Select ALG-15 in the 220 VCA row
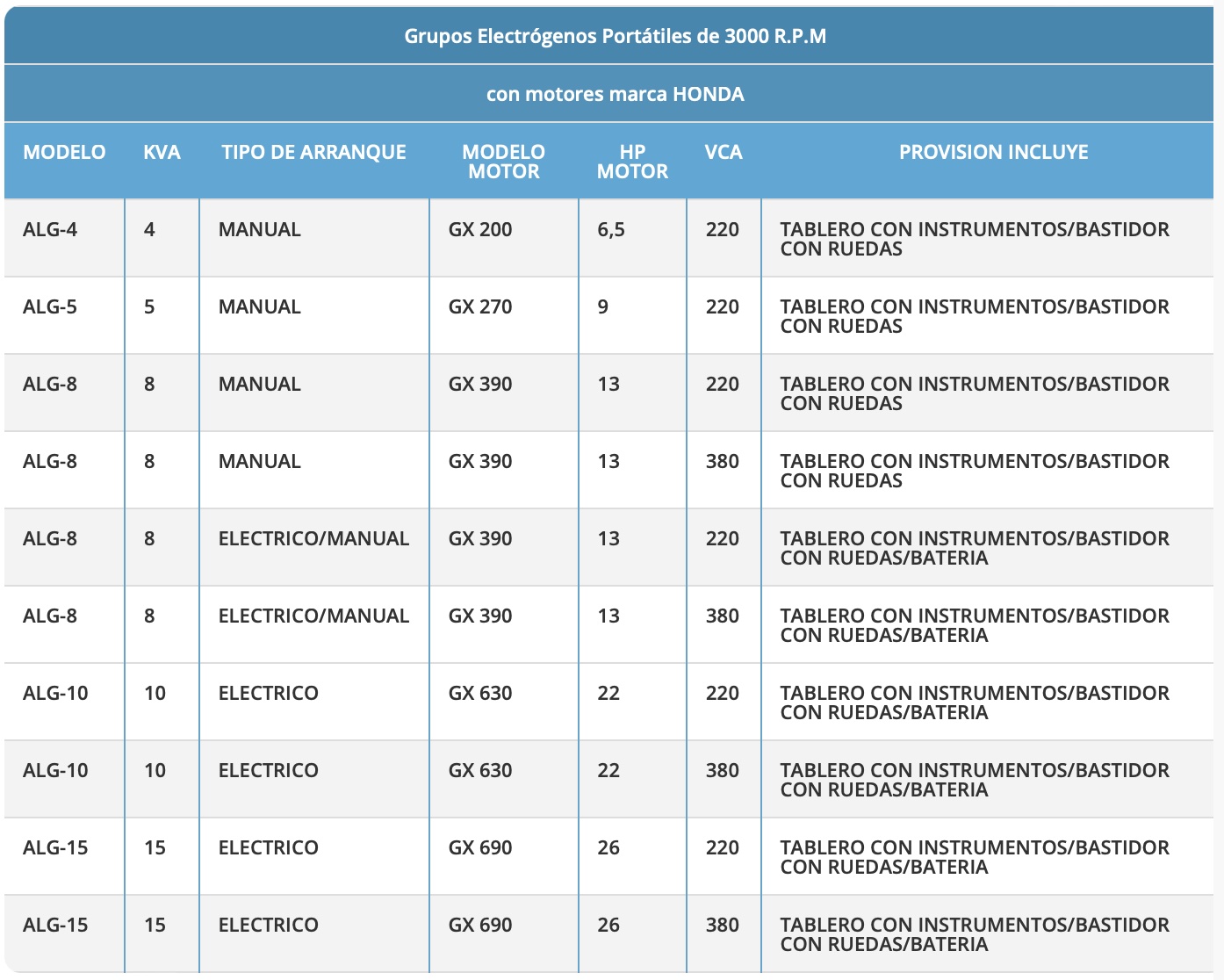The width and height of the screenshot is (1224, 980). (x=55, y=847)
